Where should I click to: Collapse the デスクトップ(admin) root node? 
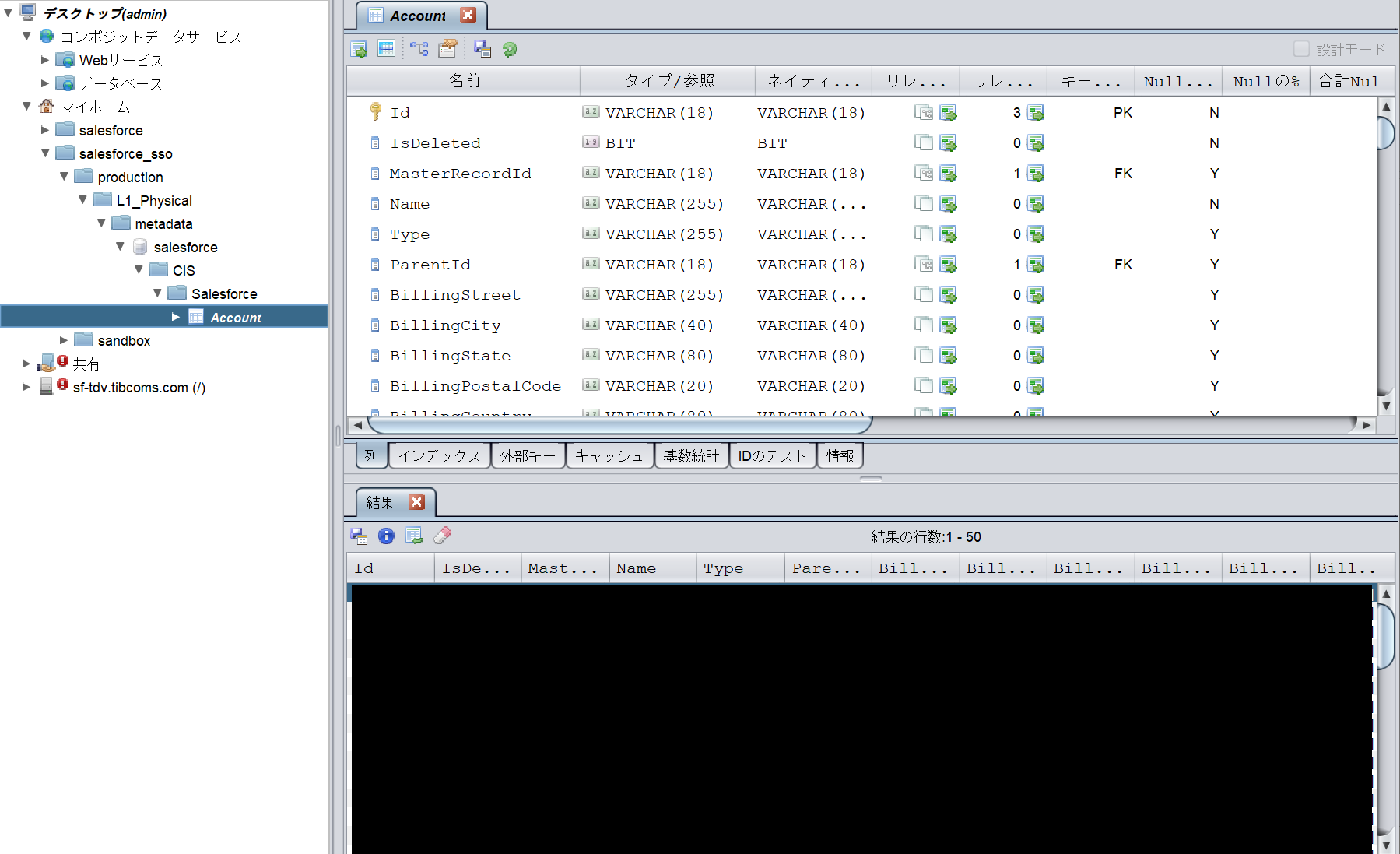coord(8,13)
